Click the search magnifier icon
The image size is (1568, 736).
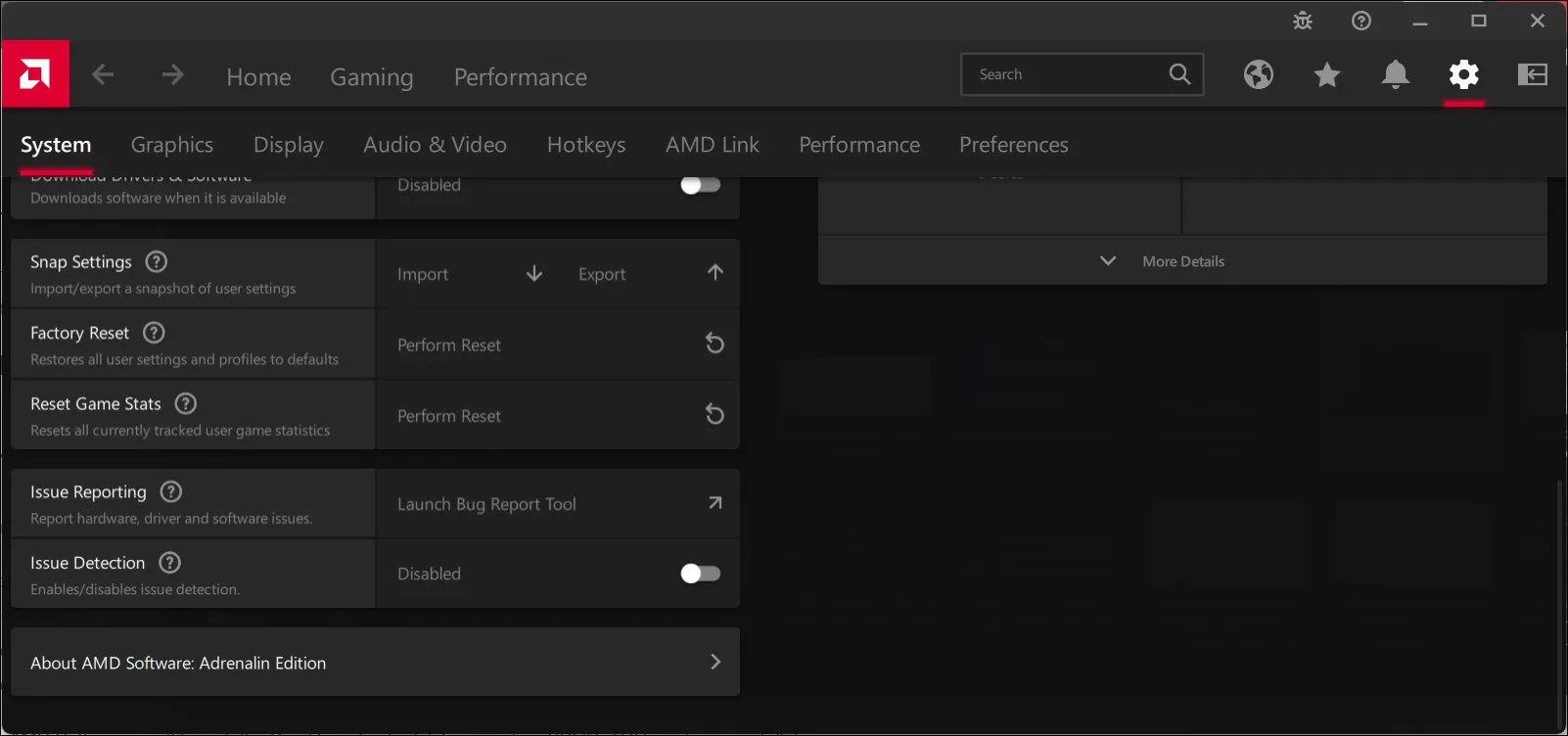point(1179,74)
